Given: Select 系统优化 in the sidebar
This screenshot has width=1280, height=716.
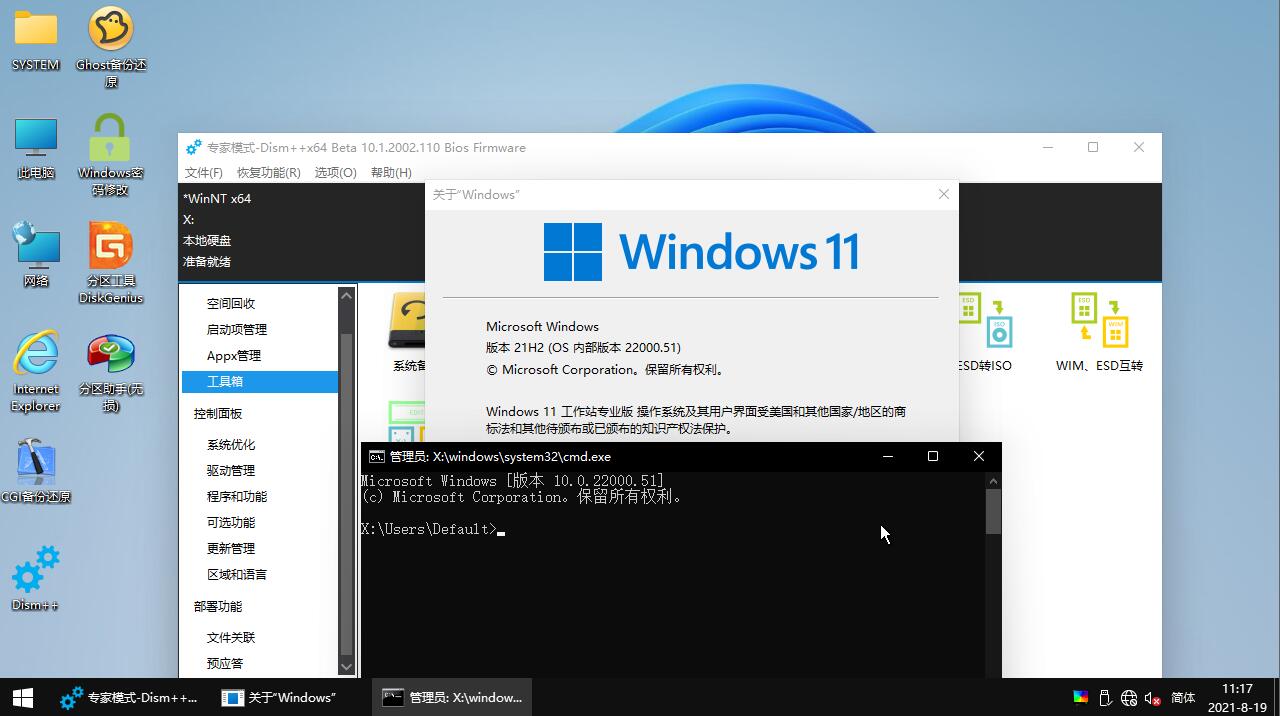Looking at the screenshot, I should click(x=231, y=444).
